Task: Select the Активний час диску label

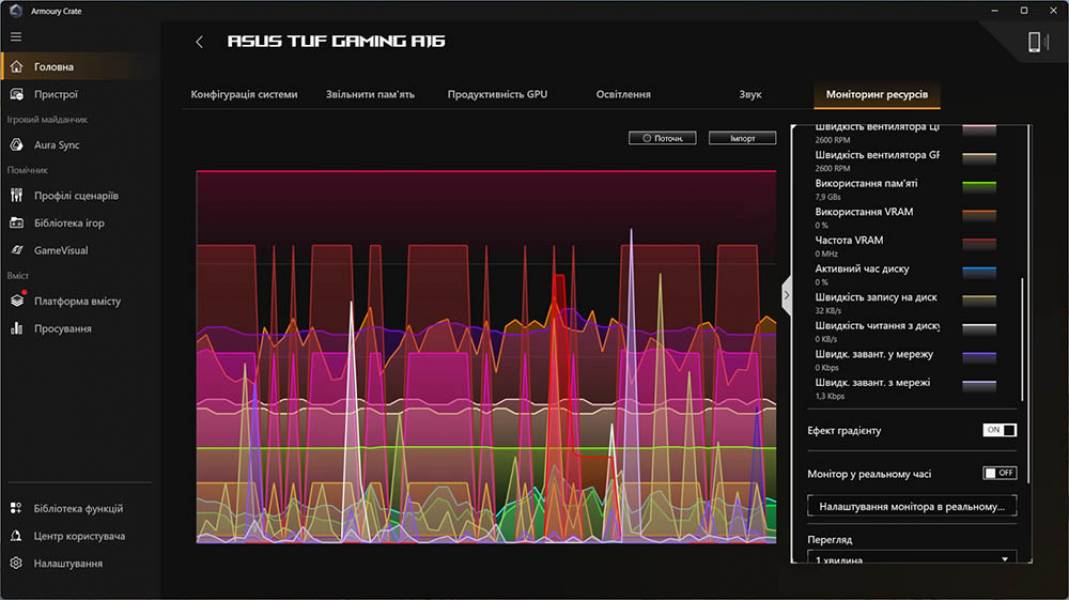Action: (862, 269)
